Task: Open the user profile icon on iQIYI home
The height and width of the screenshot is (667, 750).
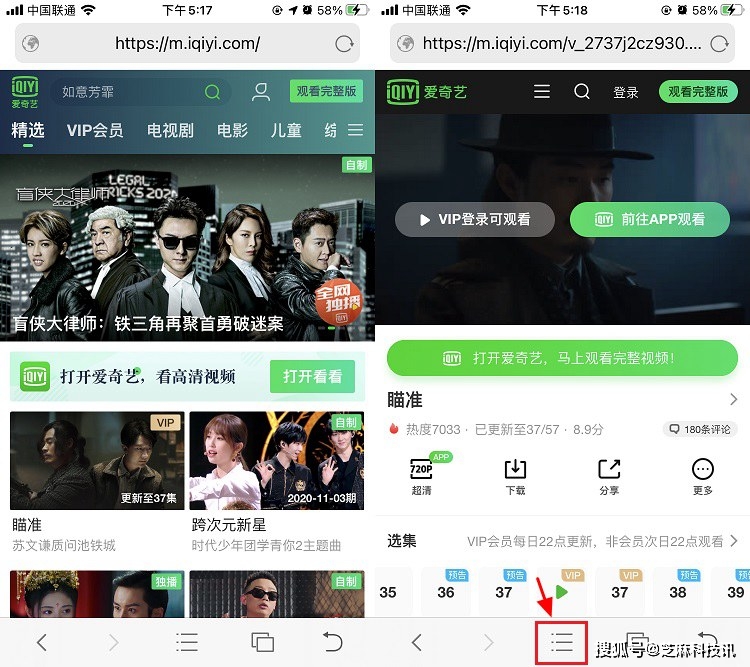Action: click(261, 92)
